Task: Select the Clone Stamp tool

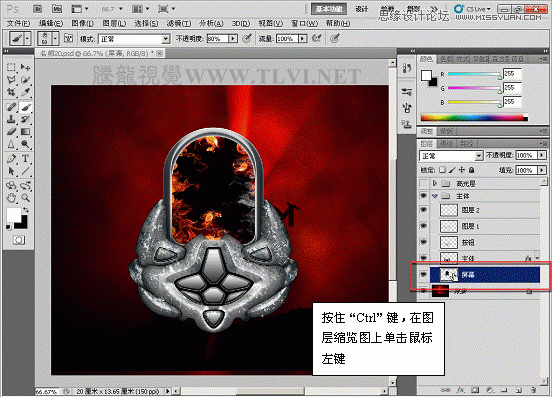Action: [11, 119]
